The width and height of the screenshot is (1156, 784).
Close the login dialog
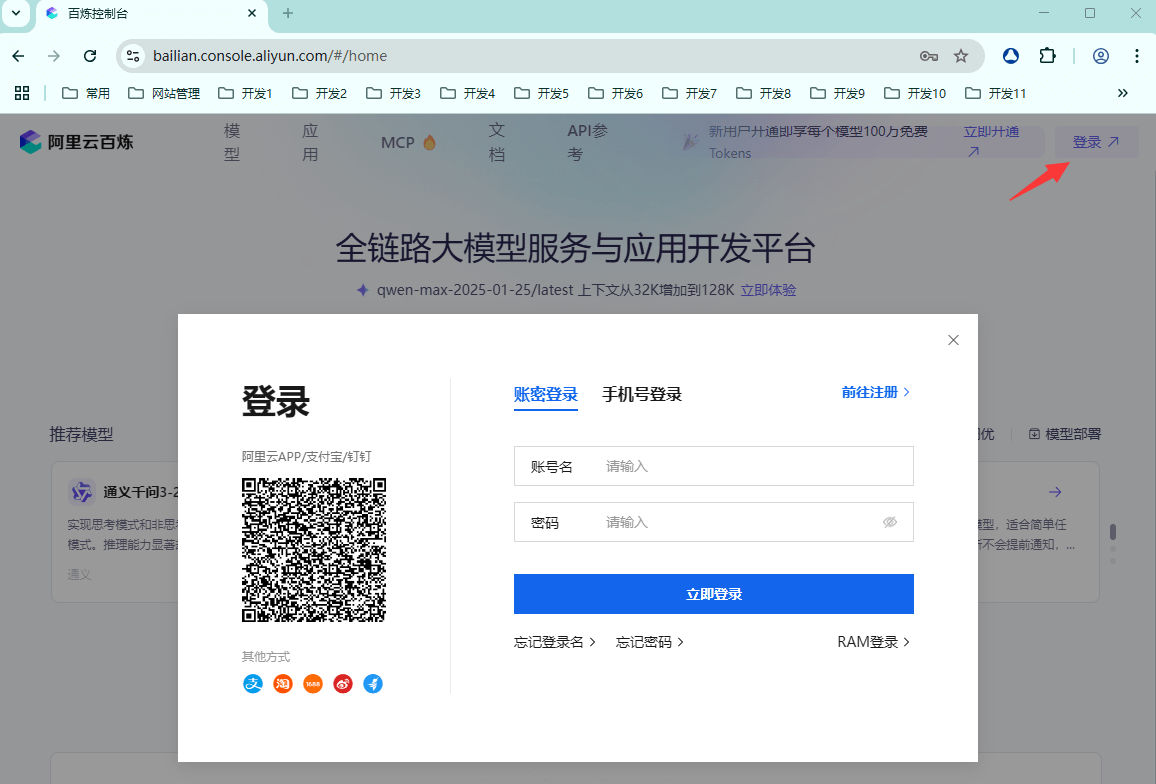click(953, 340)
